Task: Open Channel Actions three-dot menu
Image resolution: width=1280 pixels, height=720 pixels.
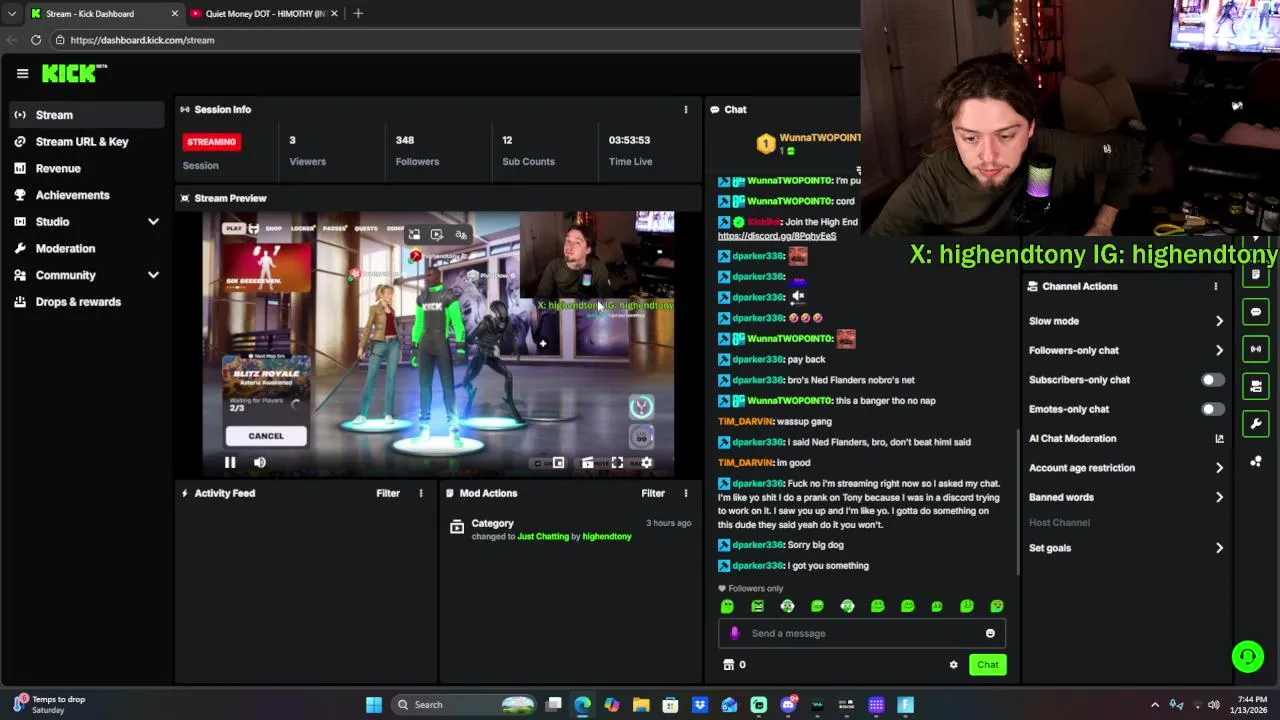Action: 1215,286
